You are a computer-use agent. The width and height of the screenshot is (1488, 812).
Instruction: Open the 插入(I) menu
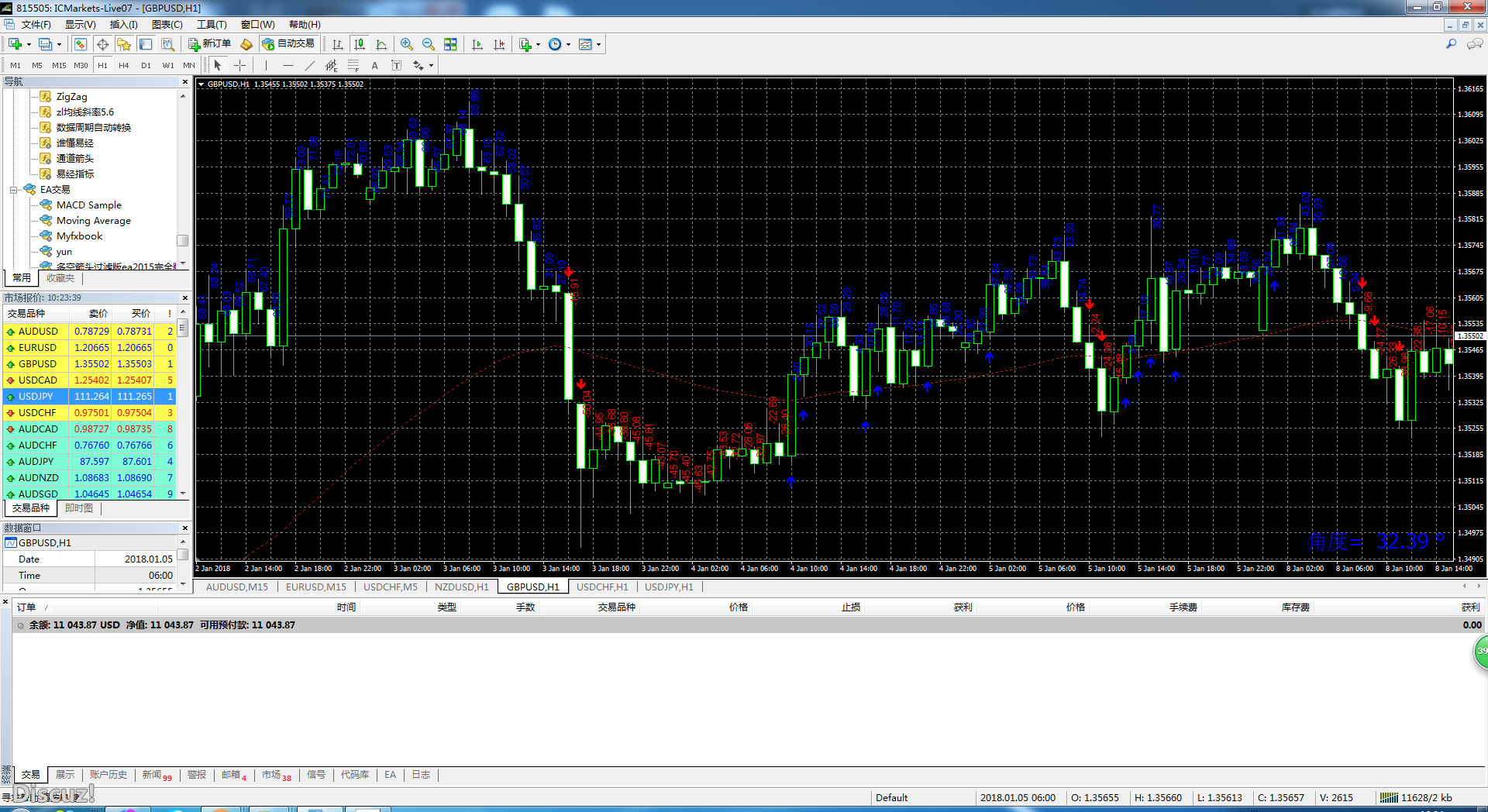pos(123,25)
